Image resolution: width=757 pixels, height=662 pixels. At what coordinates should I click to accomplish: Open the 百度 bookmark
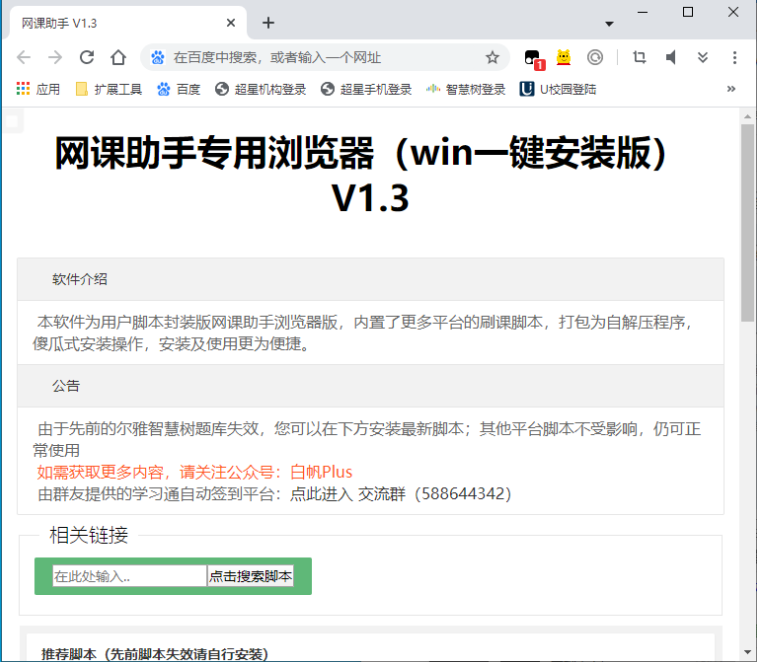point(178,89)
